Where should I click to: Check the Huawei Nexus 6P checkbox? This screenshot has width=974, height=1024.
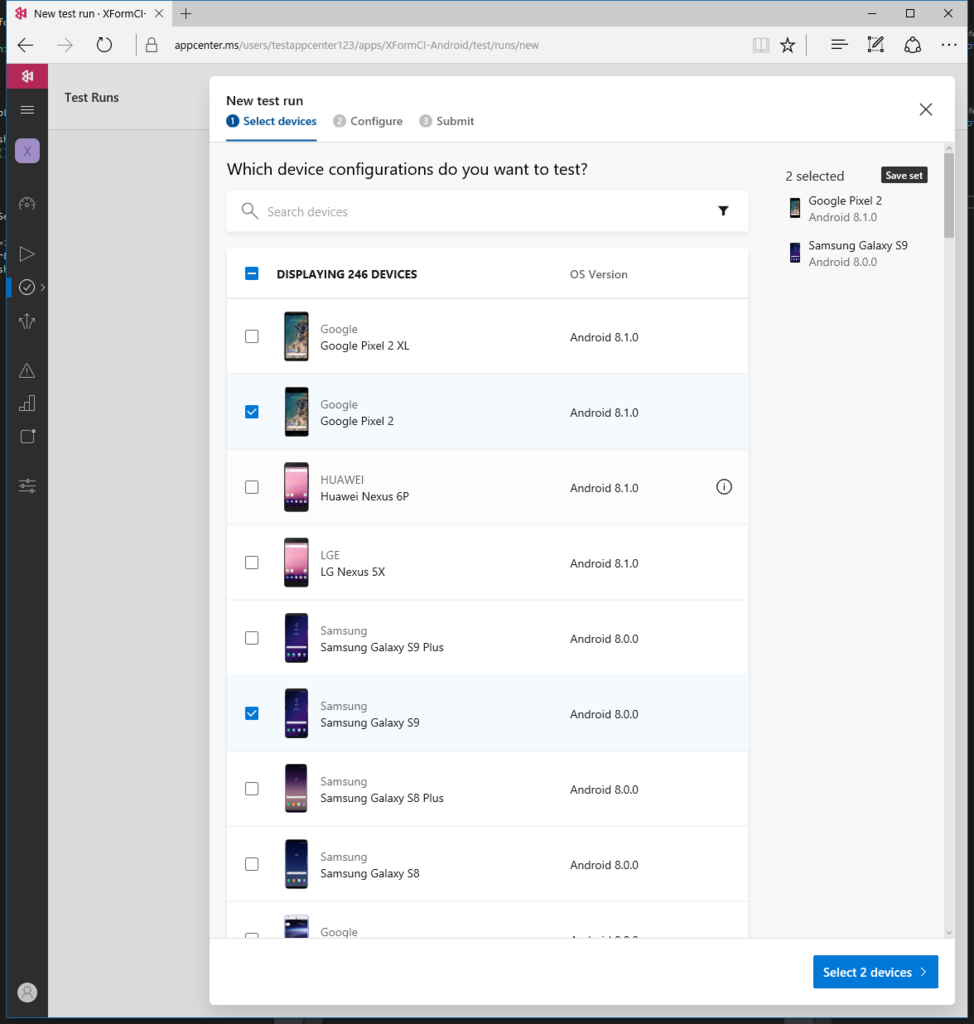[x=252, y=487]
